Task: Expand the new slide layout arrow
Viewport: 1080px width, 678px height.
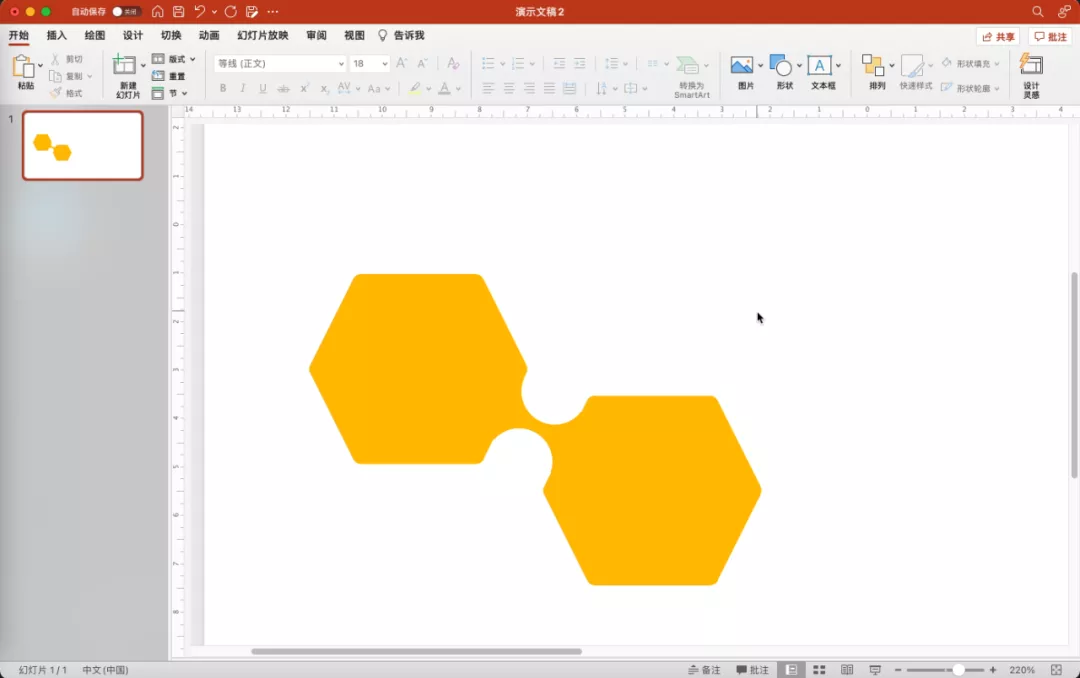Action: pos(143,65)
